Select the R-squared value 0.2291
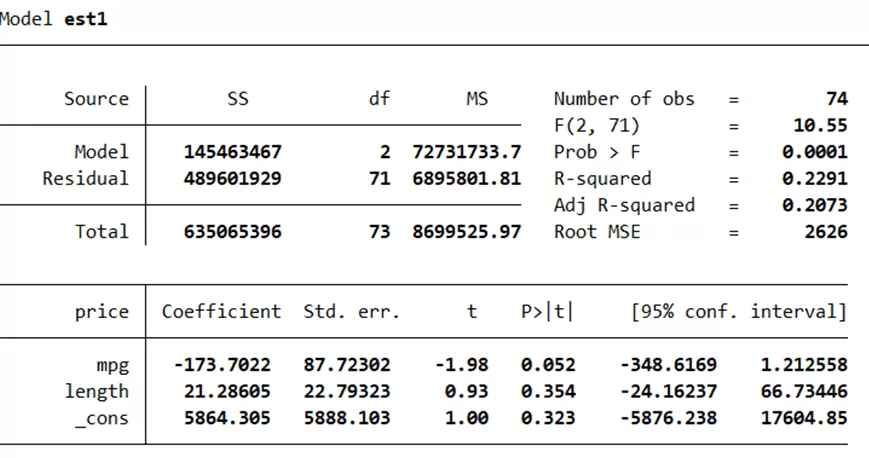869x458 pixels. 814,179
